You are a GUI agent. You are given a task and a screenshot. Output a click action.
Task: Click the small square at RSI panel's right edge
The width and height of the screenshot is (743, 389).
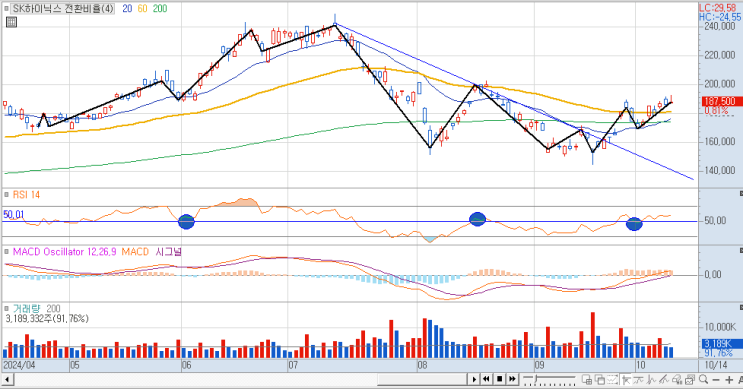(x=741, y=193)
